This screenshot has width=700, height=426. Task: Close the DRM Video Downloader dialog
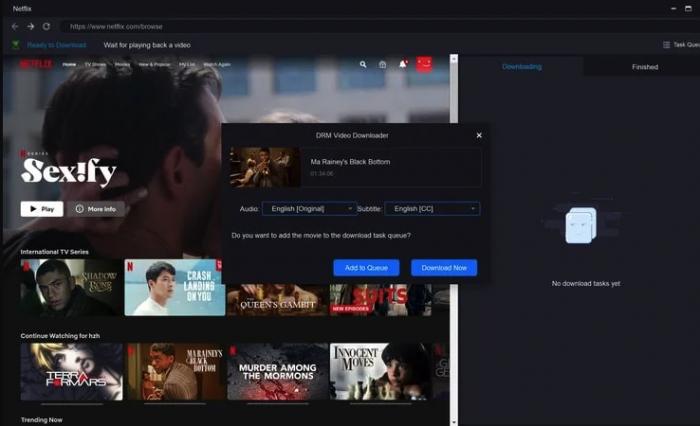pyautogui.click(x=479, y=135)
